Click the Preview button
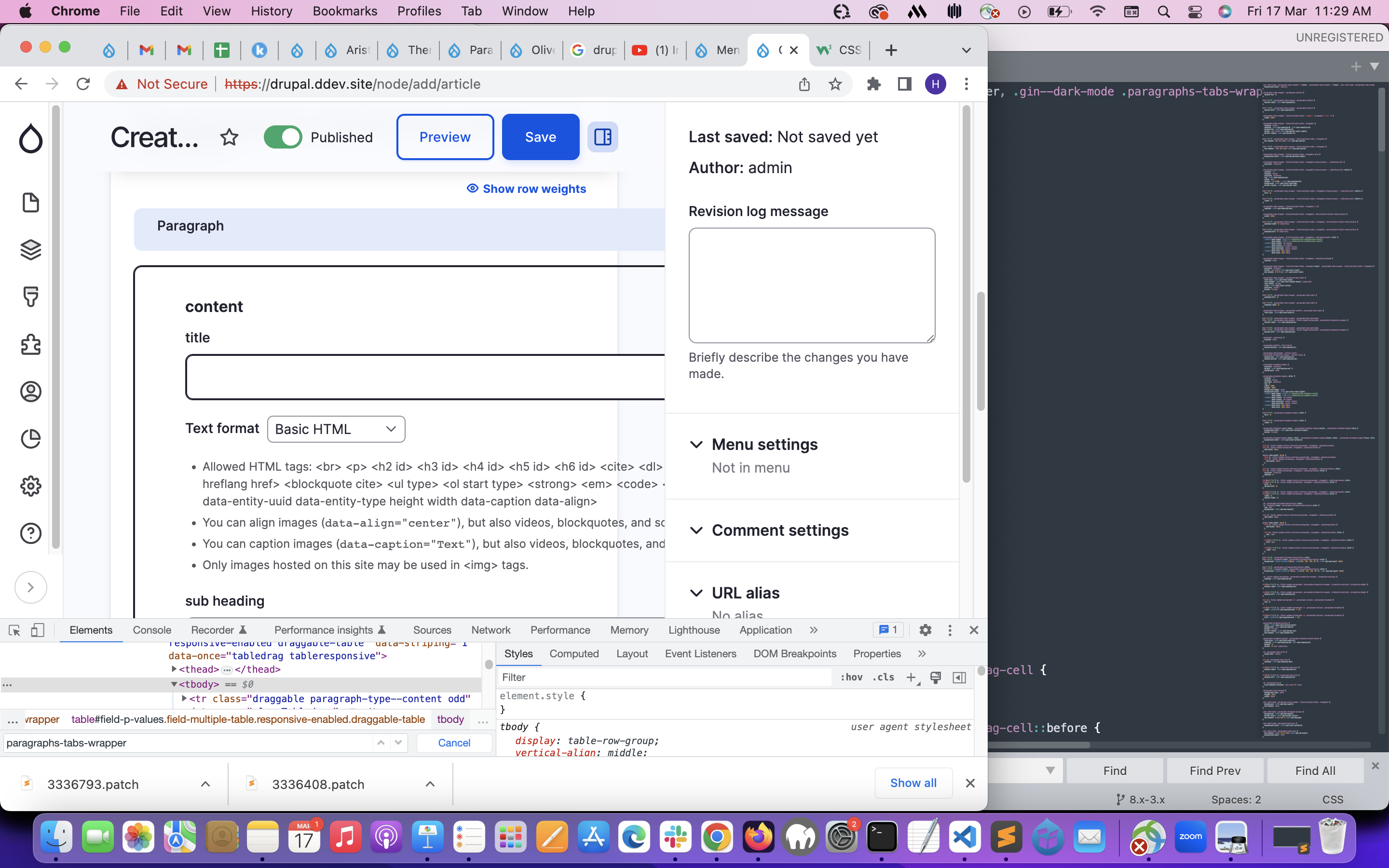 coord(445,137)
